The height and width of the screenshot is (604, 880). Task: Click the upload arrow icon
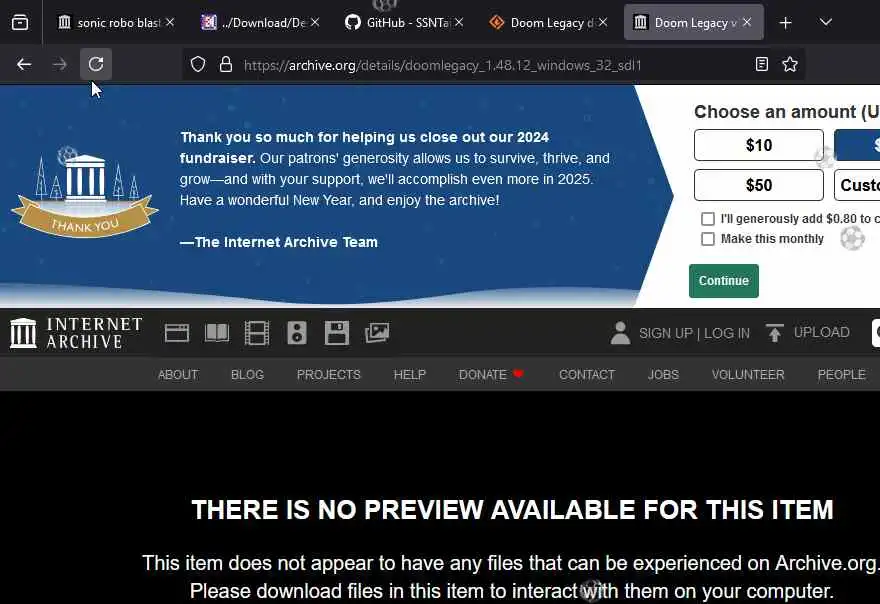pos(774,333)
